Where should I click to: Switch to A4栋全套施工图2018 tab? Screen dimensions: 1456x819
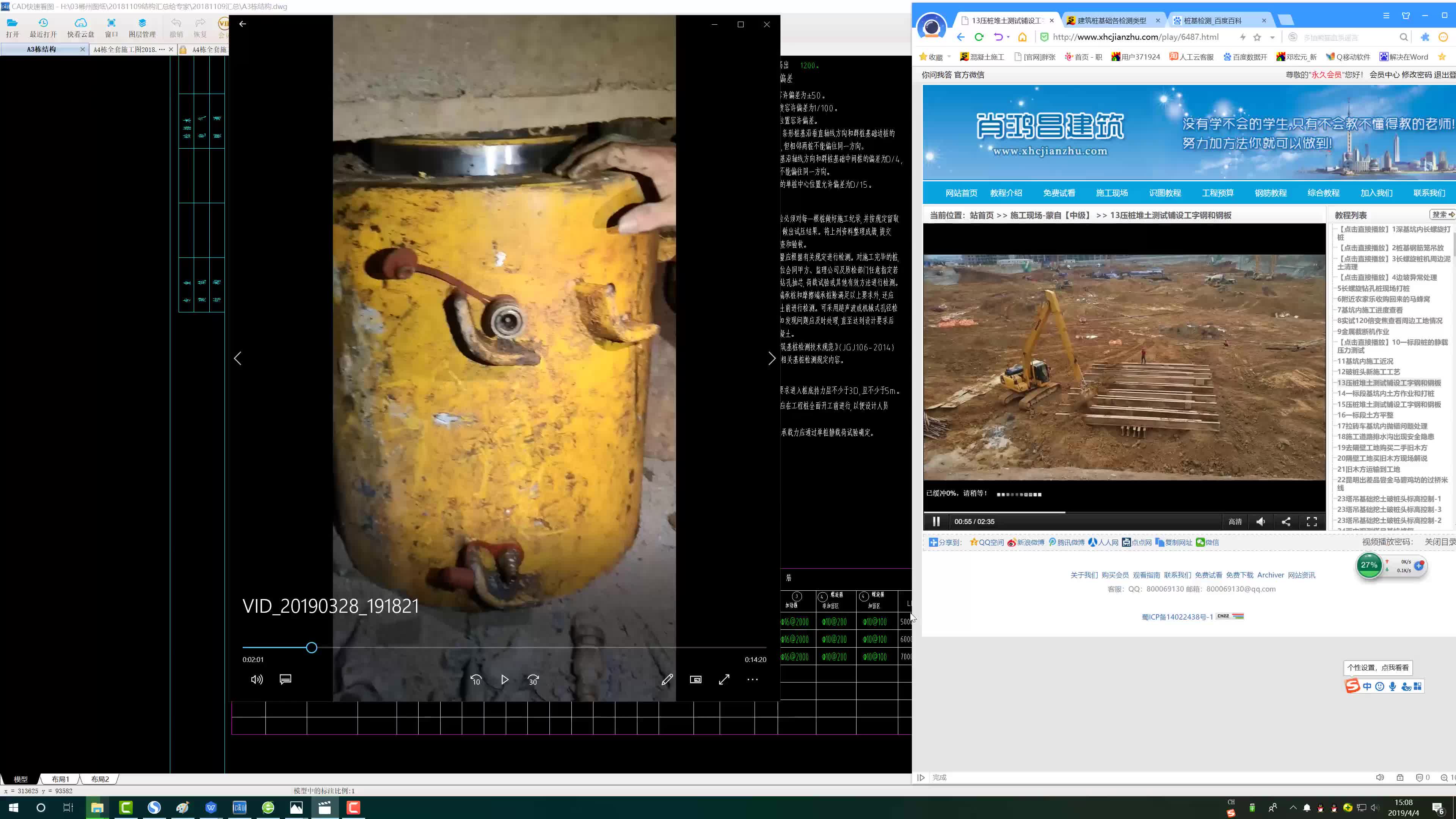[x=129, y=49]
